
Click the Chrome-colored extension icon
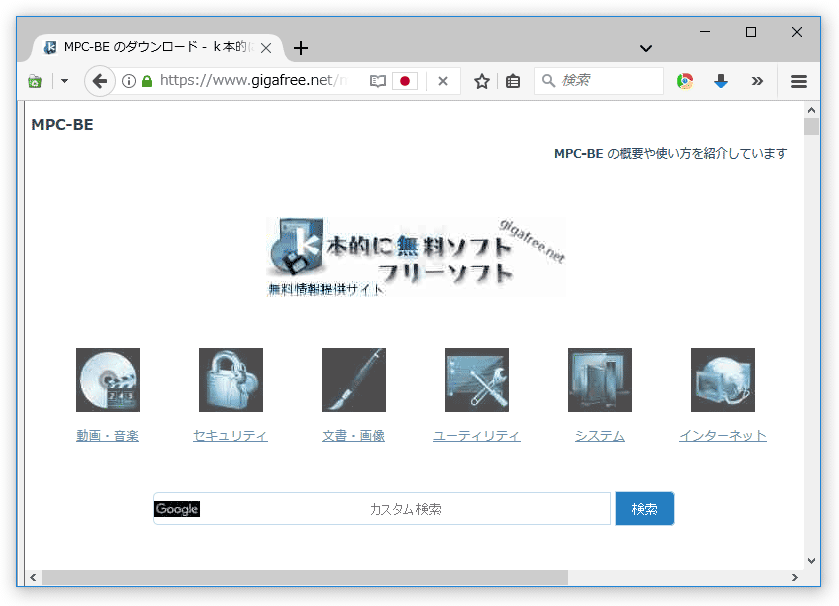685,81
